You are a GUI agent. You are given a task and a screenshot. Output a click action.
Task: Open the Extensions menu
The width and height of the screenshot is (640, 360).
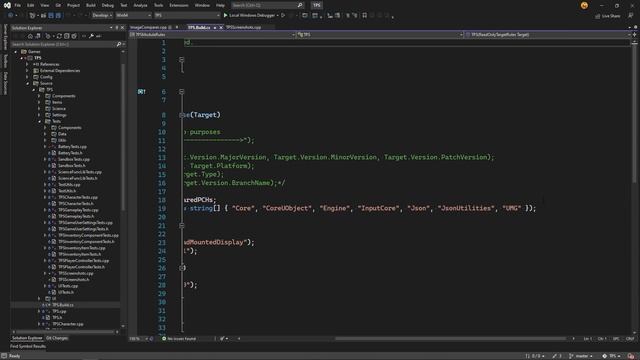(x=179, y=5)
